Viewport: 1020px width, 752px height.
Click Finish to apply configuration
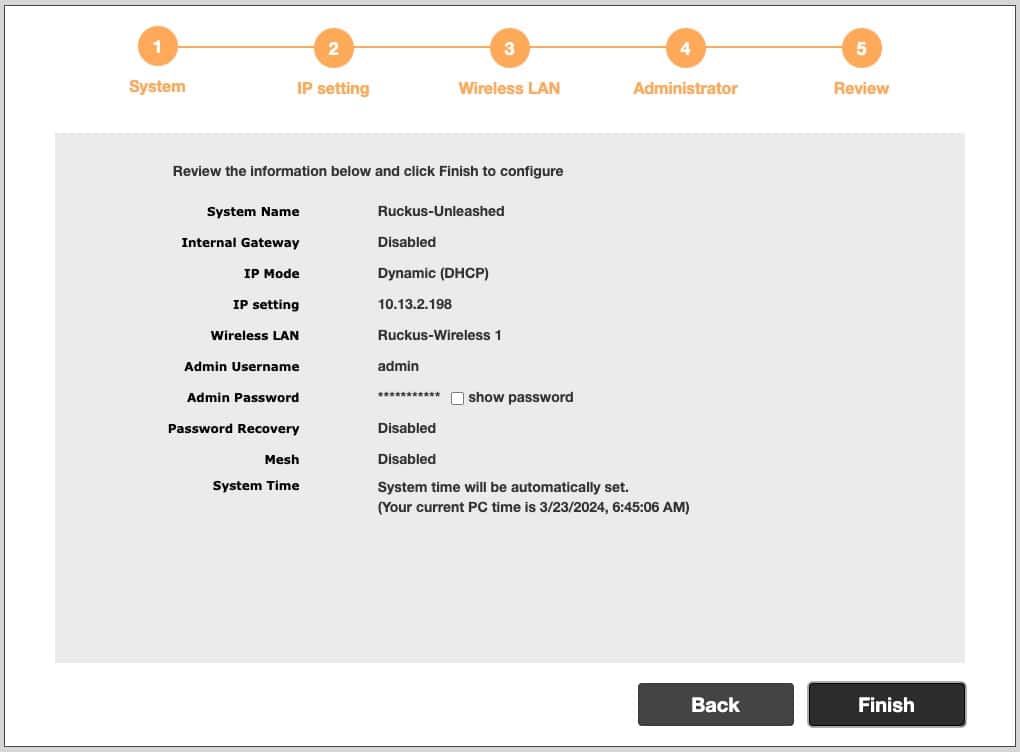886,704
